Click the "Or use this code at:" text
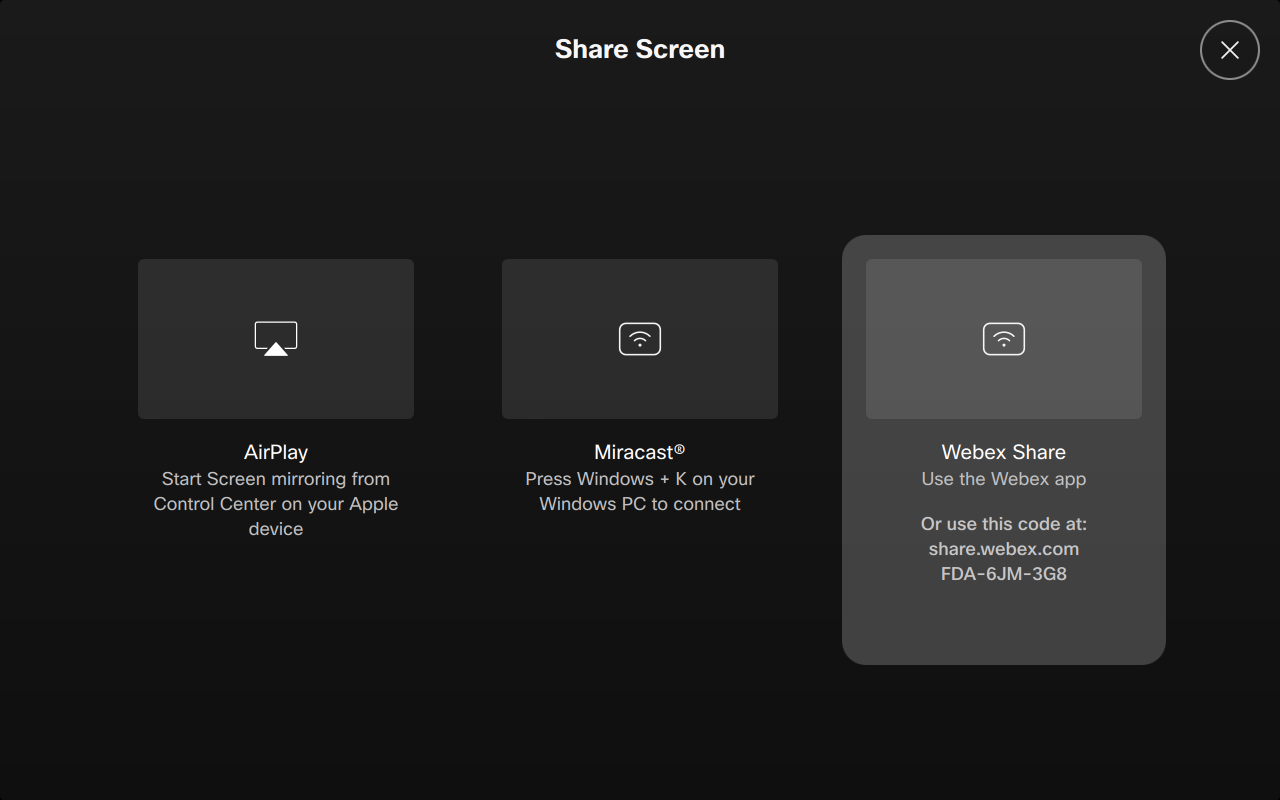Screen dimensions: 1280x800 point(1004,524)
